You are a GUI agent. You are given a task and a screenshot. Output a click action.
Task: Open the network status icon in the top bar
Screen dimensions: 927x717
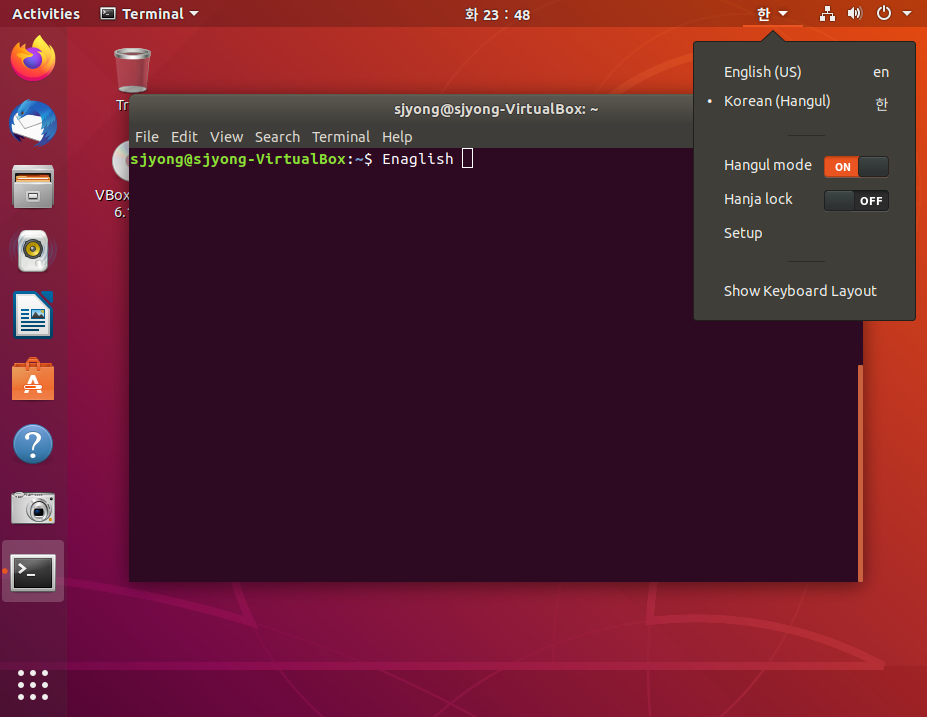pos(827,14)
